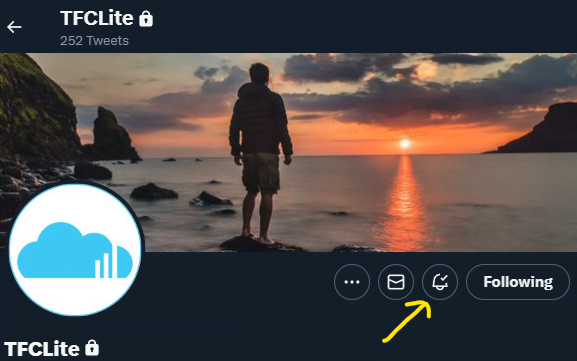Toggle tweet notifications with the bell icon

440,282
